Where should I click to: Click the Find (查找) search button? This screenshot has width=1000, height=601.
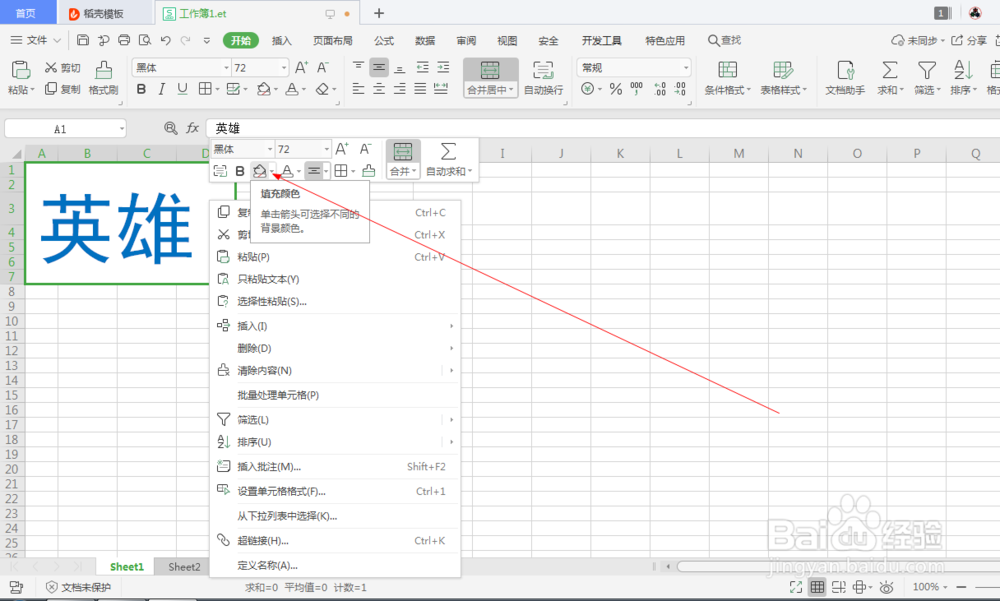(724, 40)
